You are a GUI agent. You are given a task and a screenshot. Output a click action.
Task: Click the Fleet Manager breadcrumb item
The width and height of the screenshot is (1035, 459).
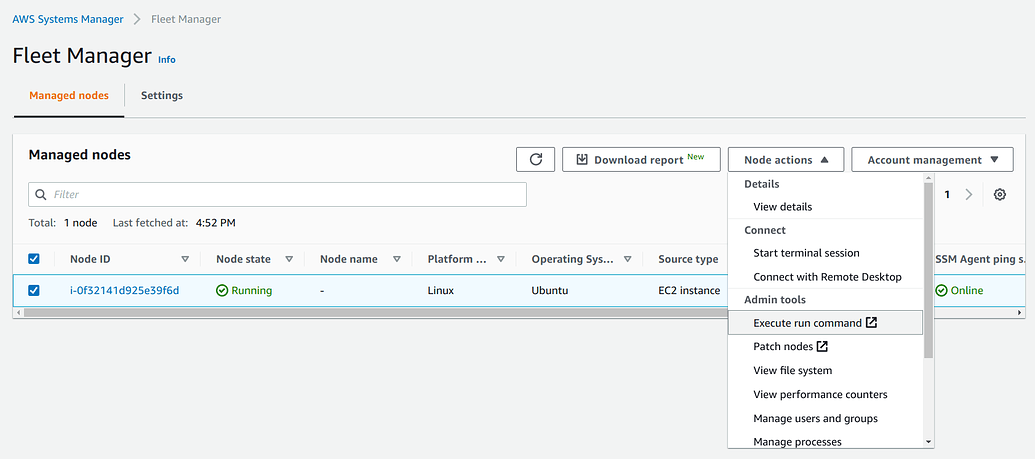tap(186, 19)
